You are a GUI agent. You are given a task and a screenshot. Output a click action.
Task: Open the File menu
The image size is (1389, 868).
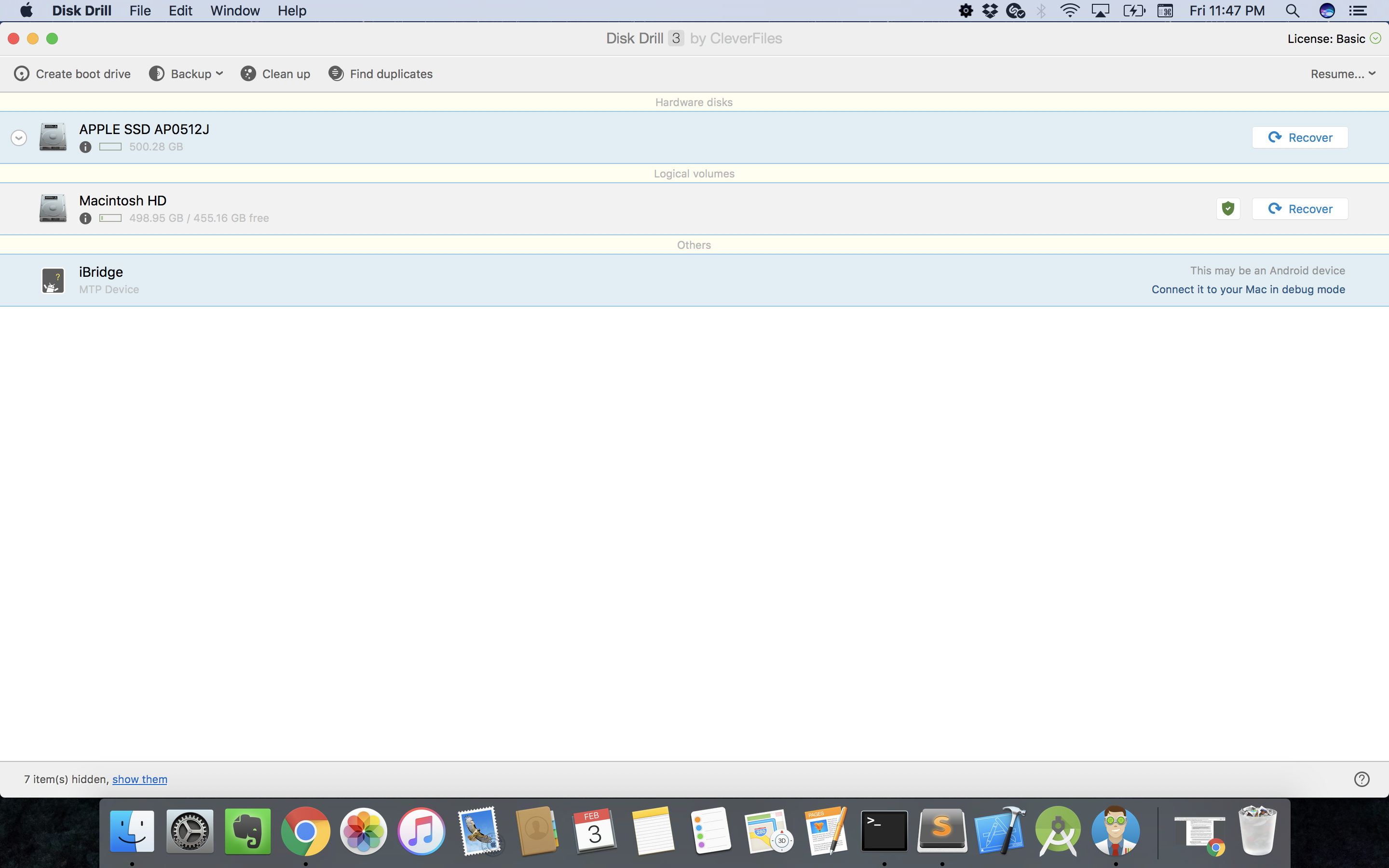140,10
